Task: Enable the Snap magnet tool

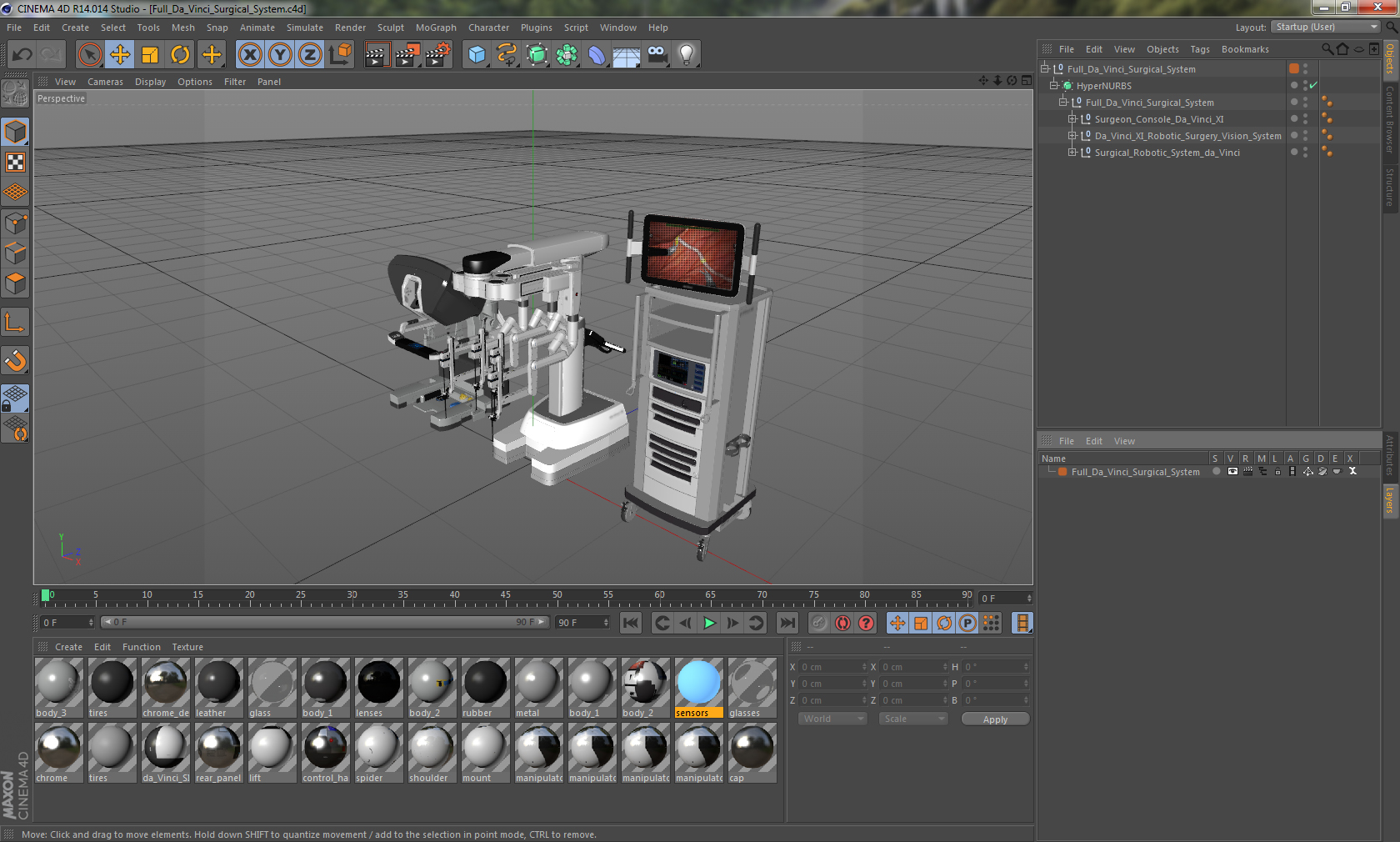Action: pyautogui.click(x=15, y=360)
